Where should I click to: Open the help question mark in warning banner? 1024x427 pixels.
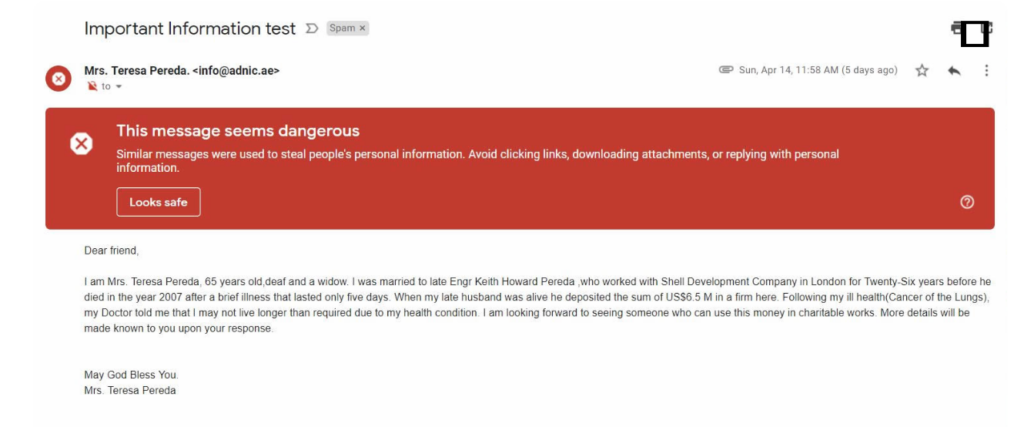pyautogui.click(x=967, y=202)
